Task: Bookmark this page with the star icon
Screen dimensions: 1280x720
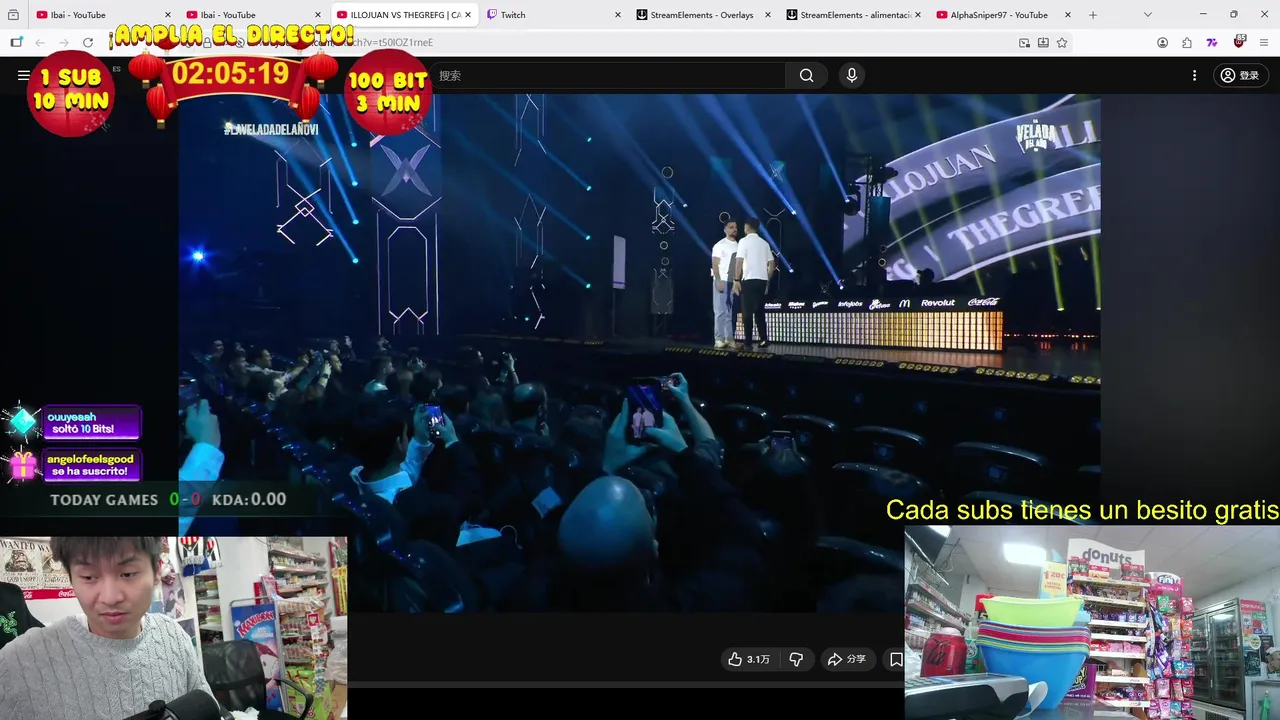Action: coord(1062,43)
